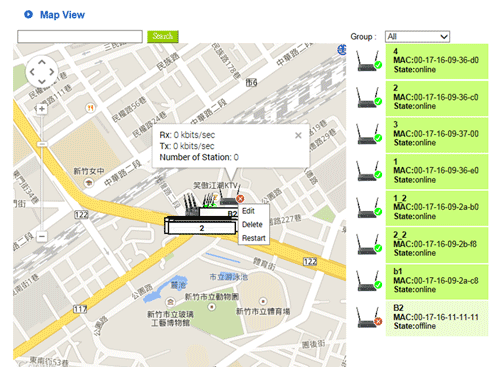Click the map zoom in plus button
This screenshot has height=367, width=500.
click(42, 109)
